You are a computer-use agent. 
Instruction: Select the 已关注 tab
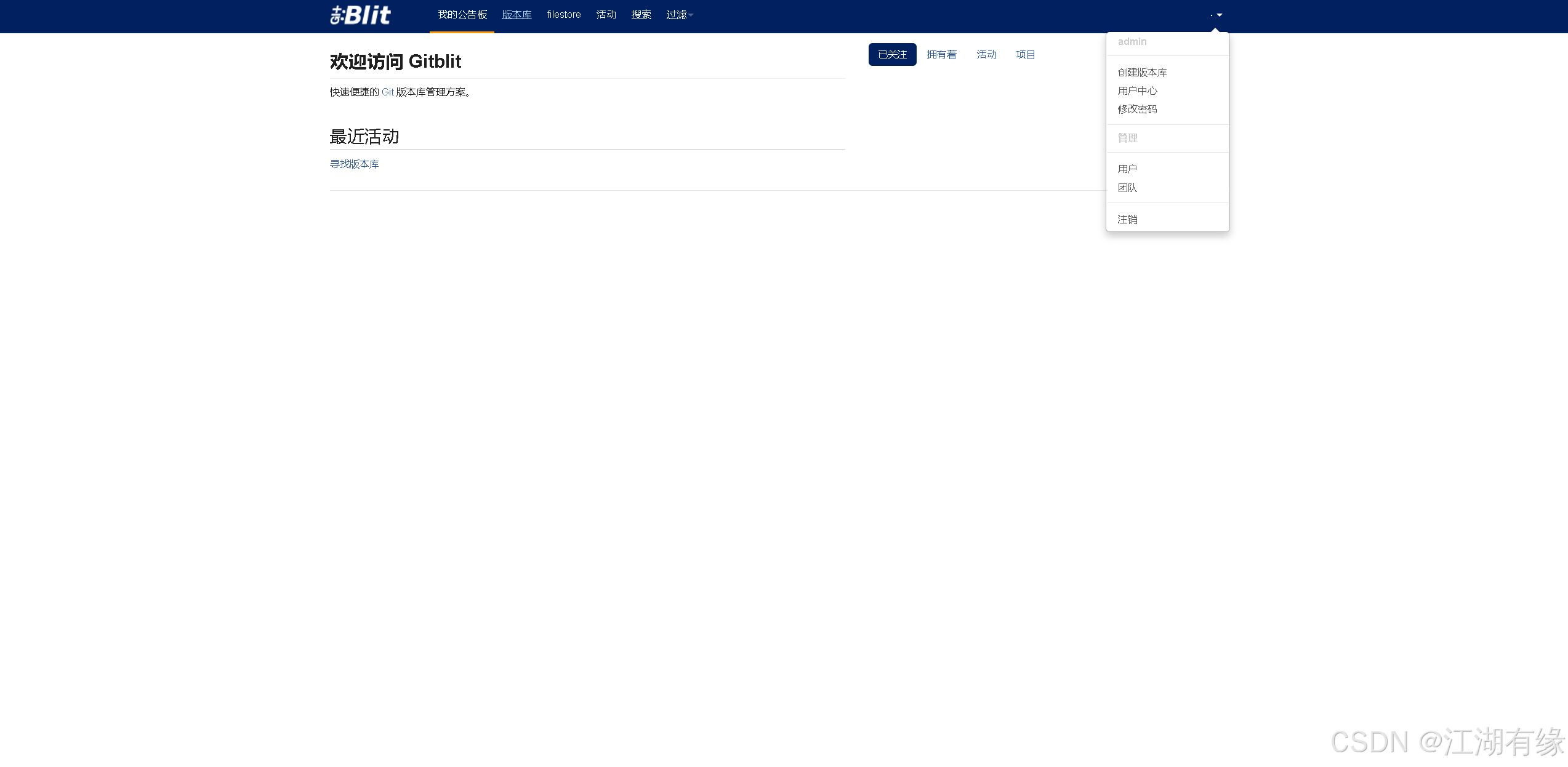coord(892,55)
